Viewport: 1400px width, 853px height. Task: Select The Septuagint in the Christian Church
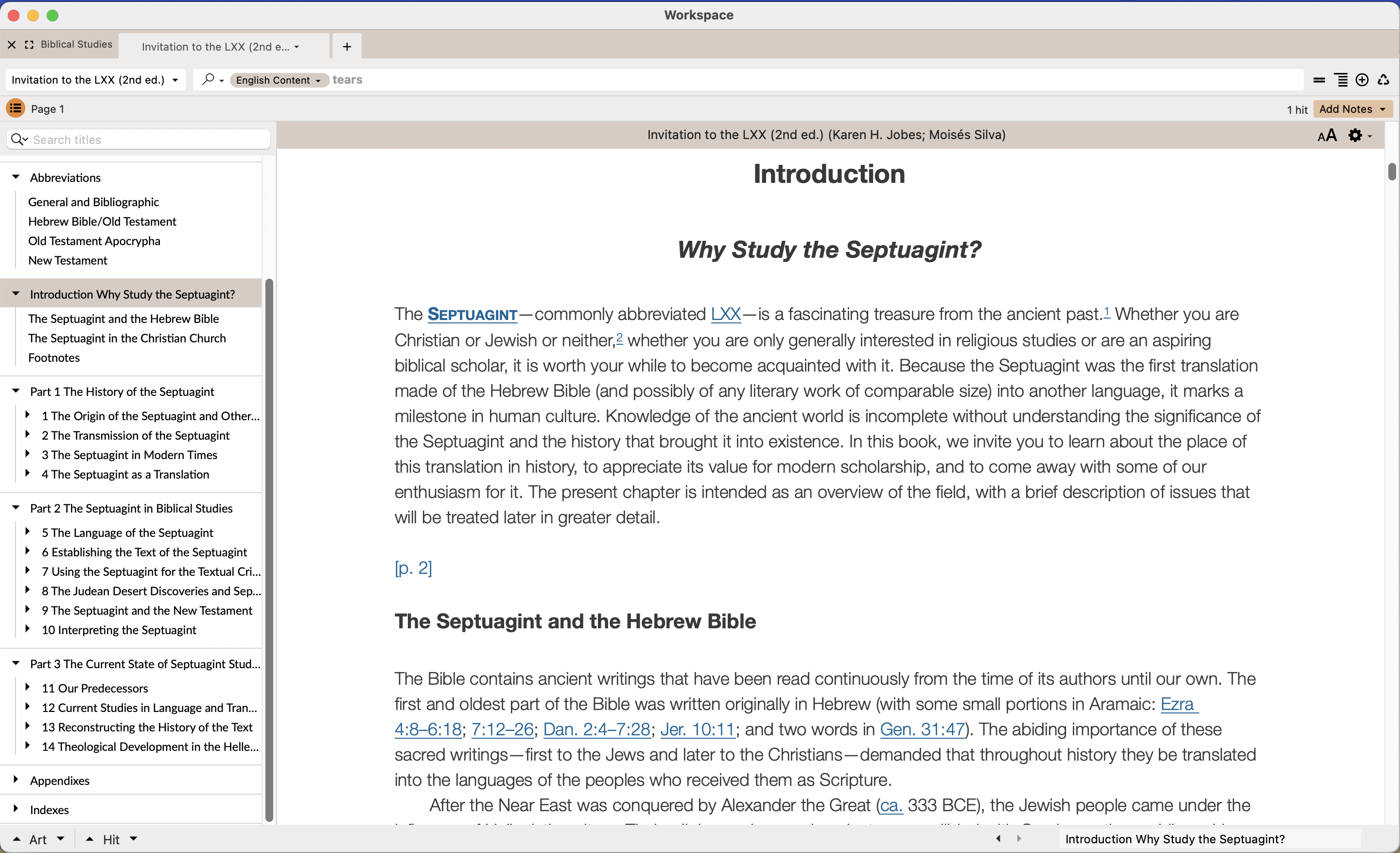127,338
